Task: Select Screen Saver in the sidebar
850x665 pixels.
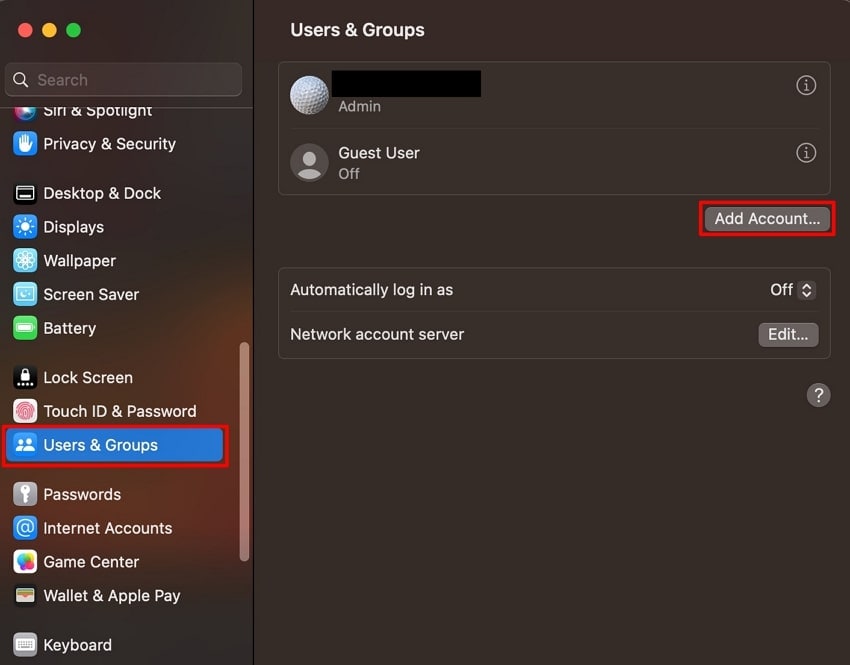Action: point(24,294)
